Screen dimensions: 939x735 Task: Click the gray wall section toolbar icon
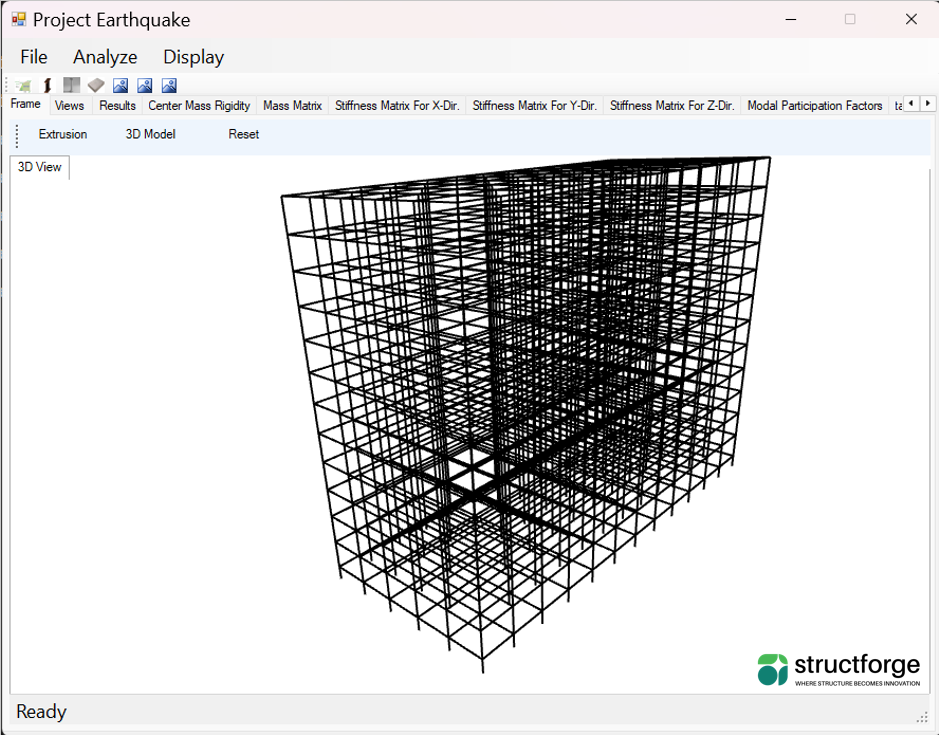tap(72, 86)
